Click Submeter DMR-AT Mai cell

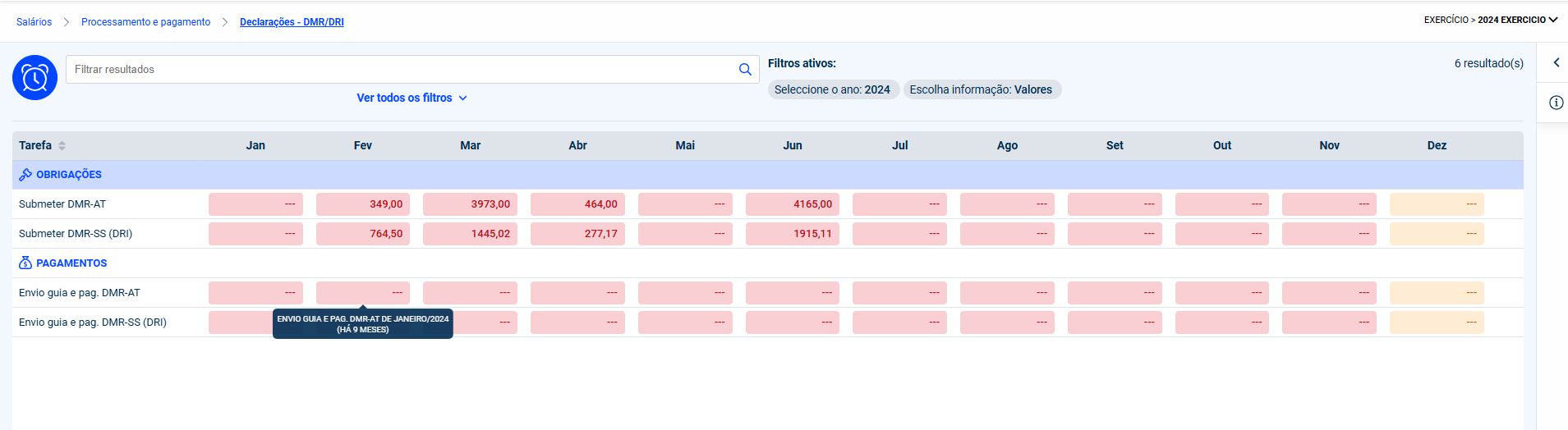point(685,204)
